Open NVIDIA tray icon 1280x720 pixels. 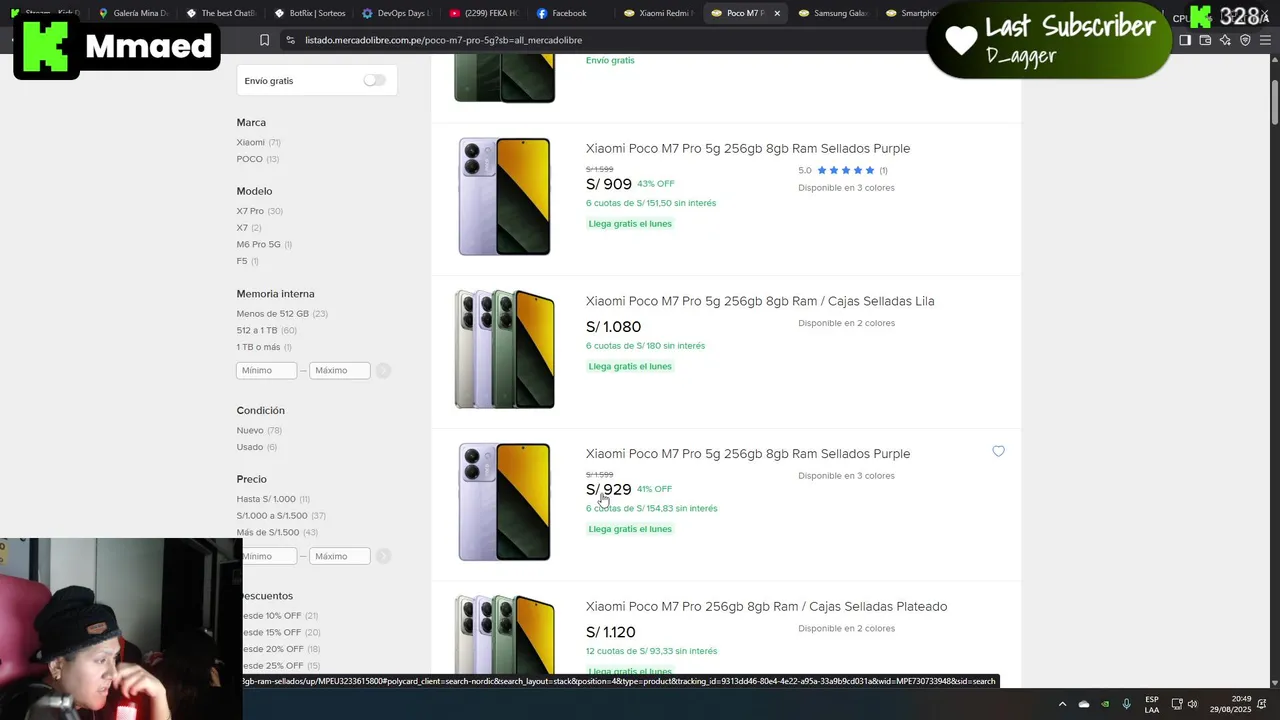(1105, 704)
